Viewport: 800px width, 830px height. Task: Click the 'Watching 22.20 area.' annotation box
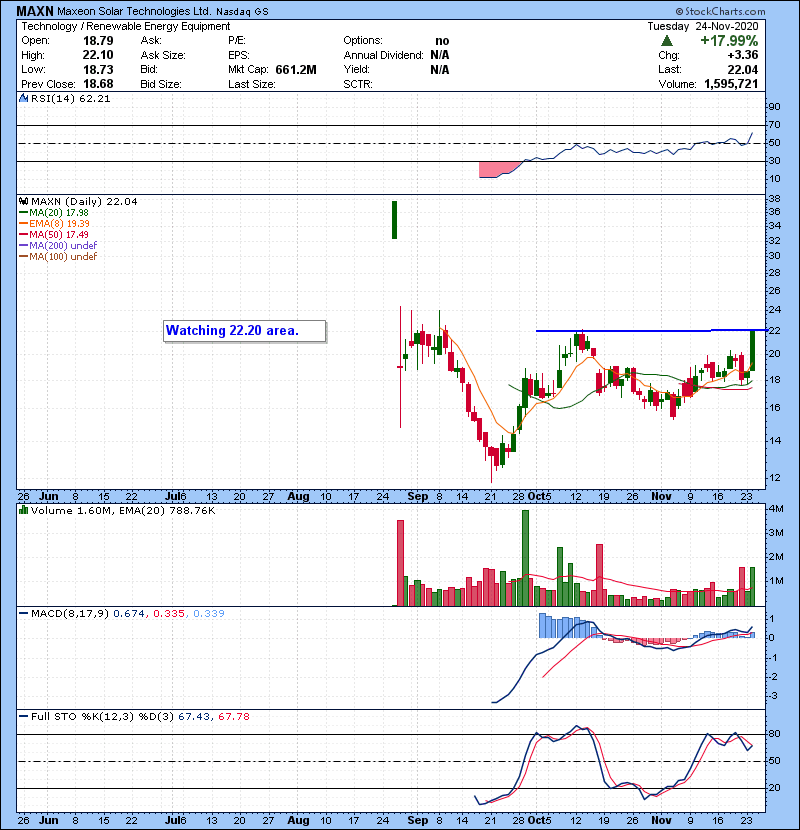coord(245,331)
